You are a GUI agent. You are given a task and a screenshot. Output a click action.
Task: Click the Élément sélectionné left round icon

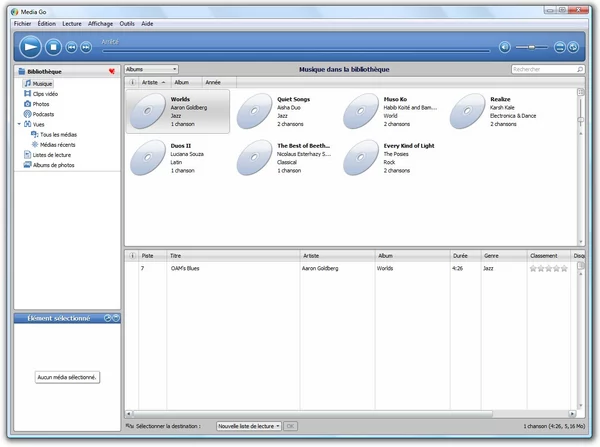tap(108, 318)
